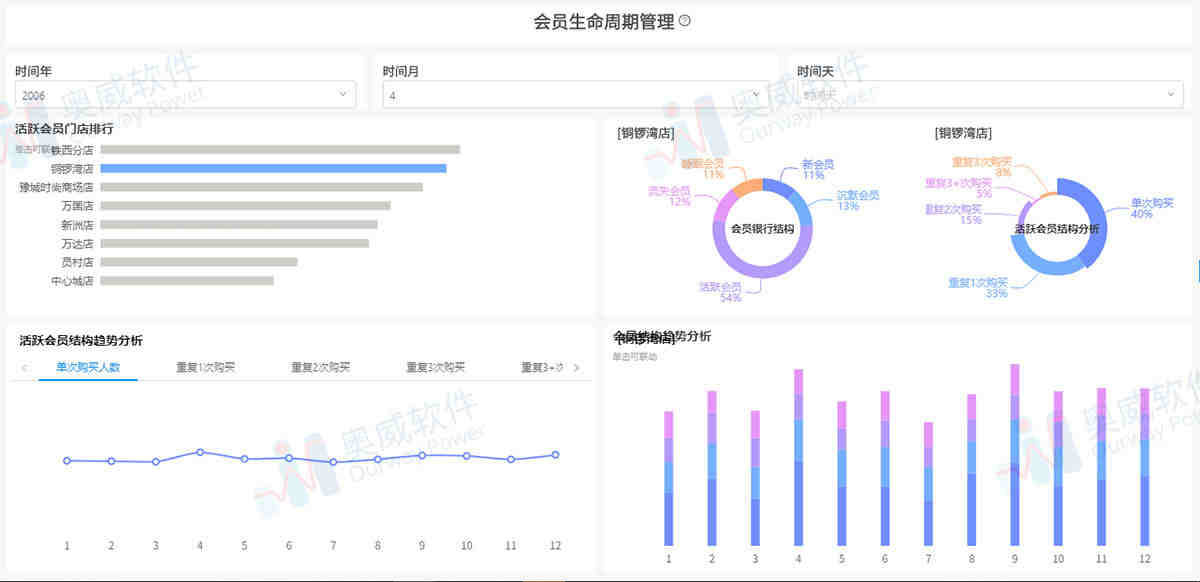Click the 活跃会员结构趋势分析 panel title
Image resolution: width=1200 pixels, height=582 pixels.
[81, 341]
